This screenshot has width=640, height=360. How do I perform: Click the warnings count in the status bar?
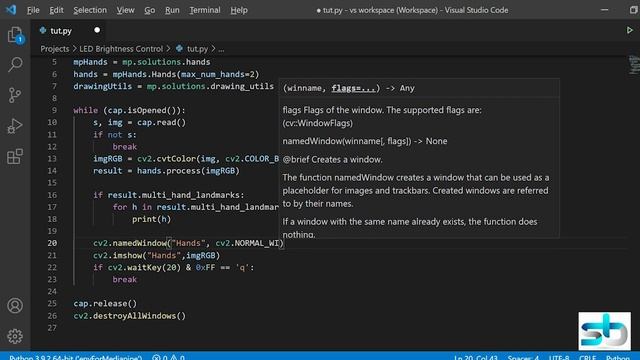coord(177,357)
